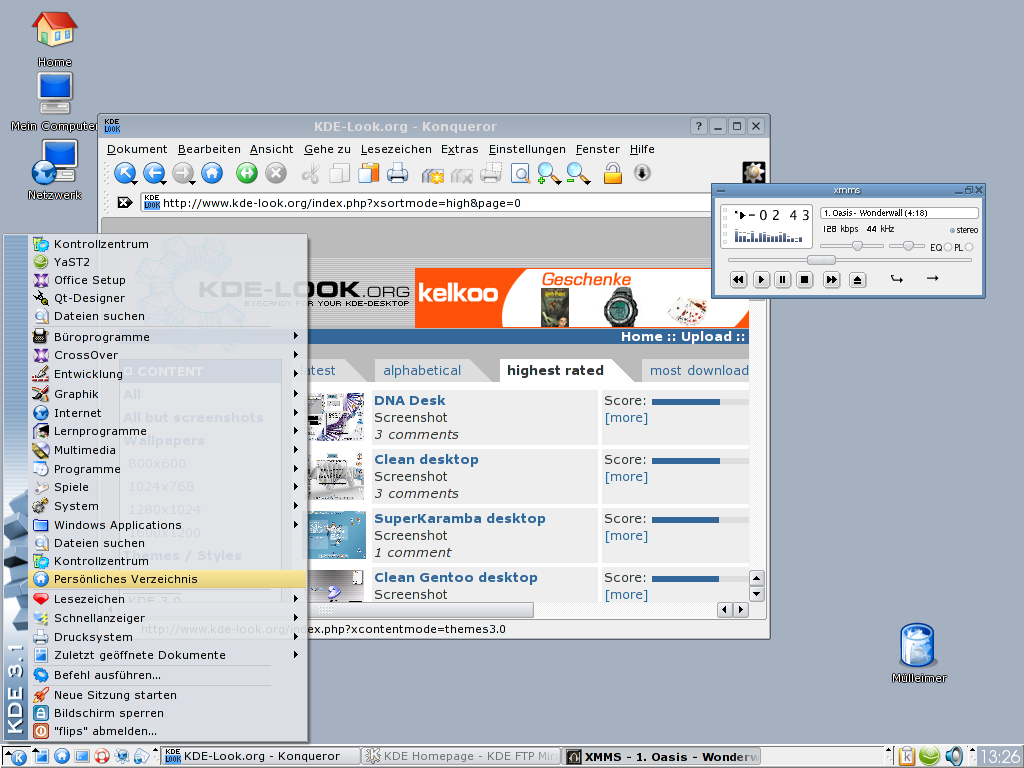Select Befehl ausführen... in the K menu
The image size is (1024, 768).
(168, 675)
